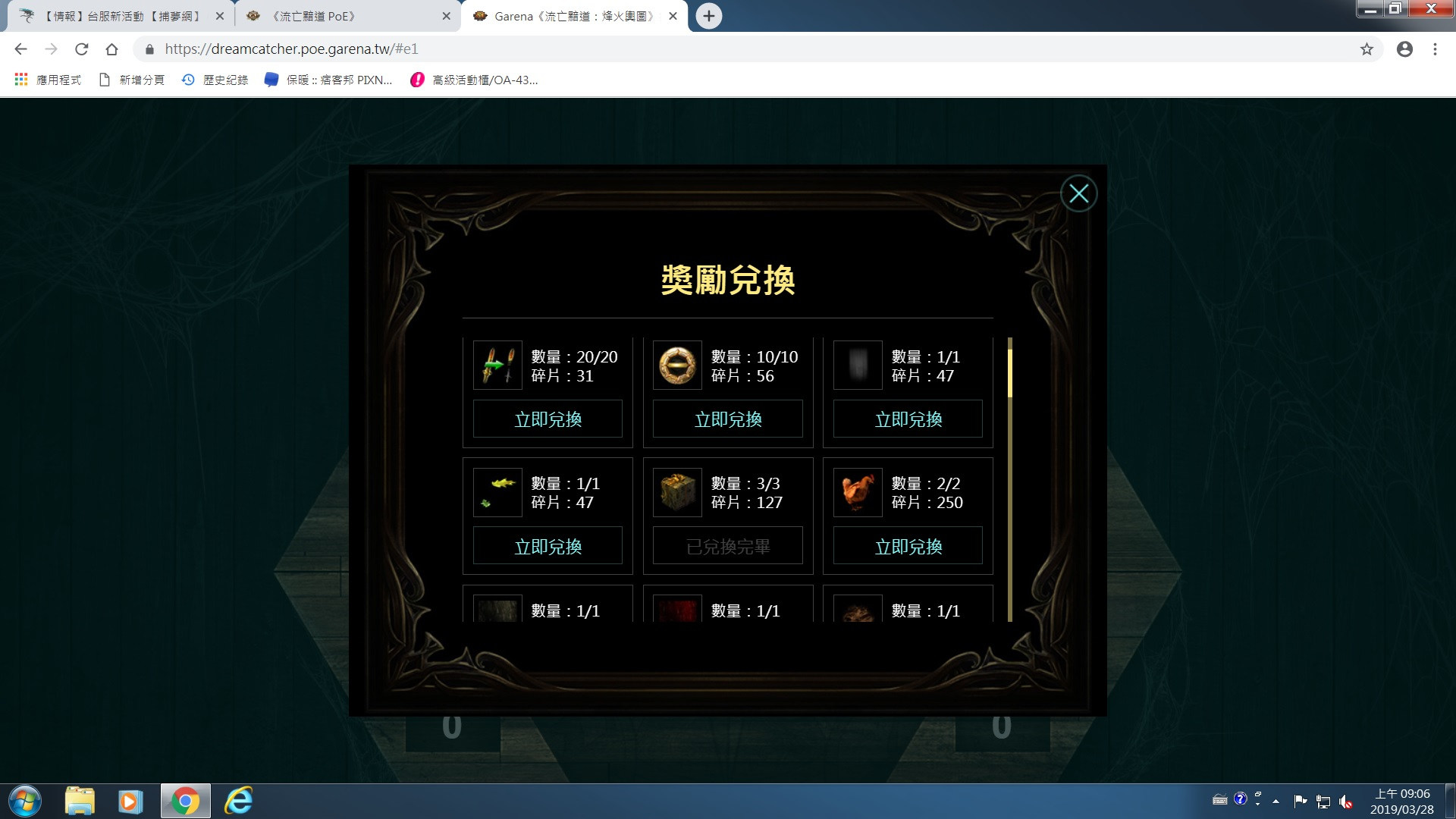Image resolution: width=1456 pixels, height=819 pixels.
Task: Go back to the previous page
Action: pyautogui.click(x=20, y=49)
